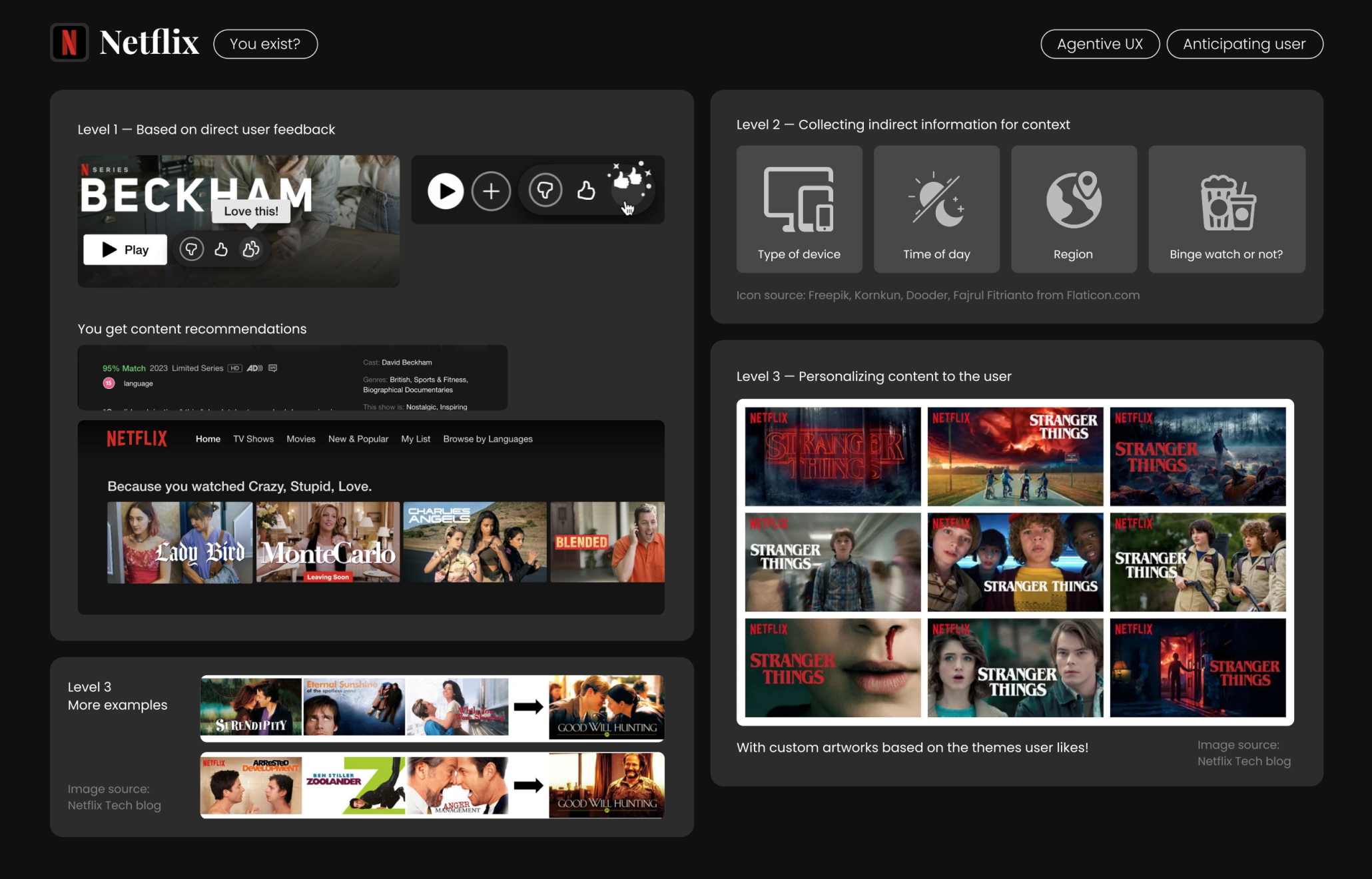Click the Type of device icon
Screen dimensions: 1372x879
click(x=799, y=199)
